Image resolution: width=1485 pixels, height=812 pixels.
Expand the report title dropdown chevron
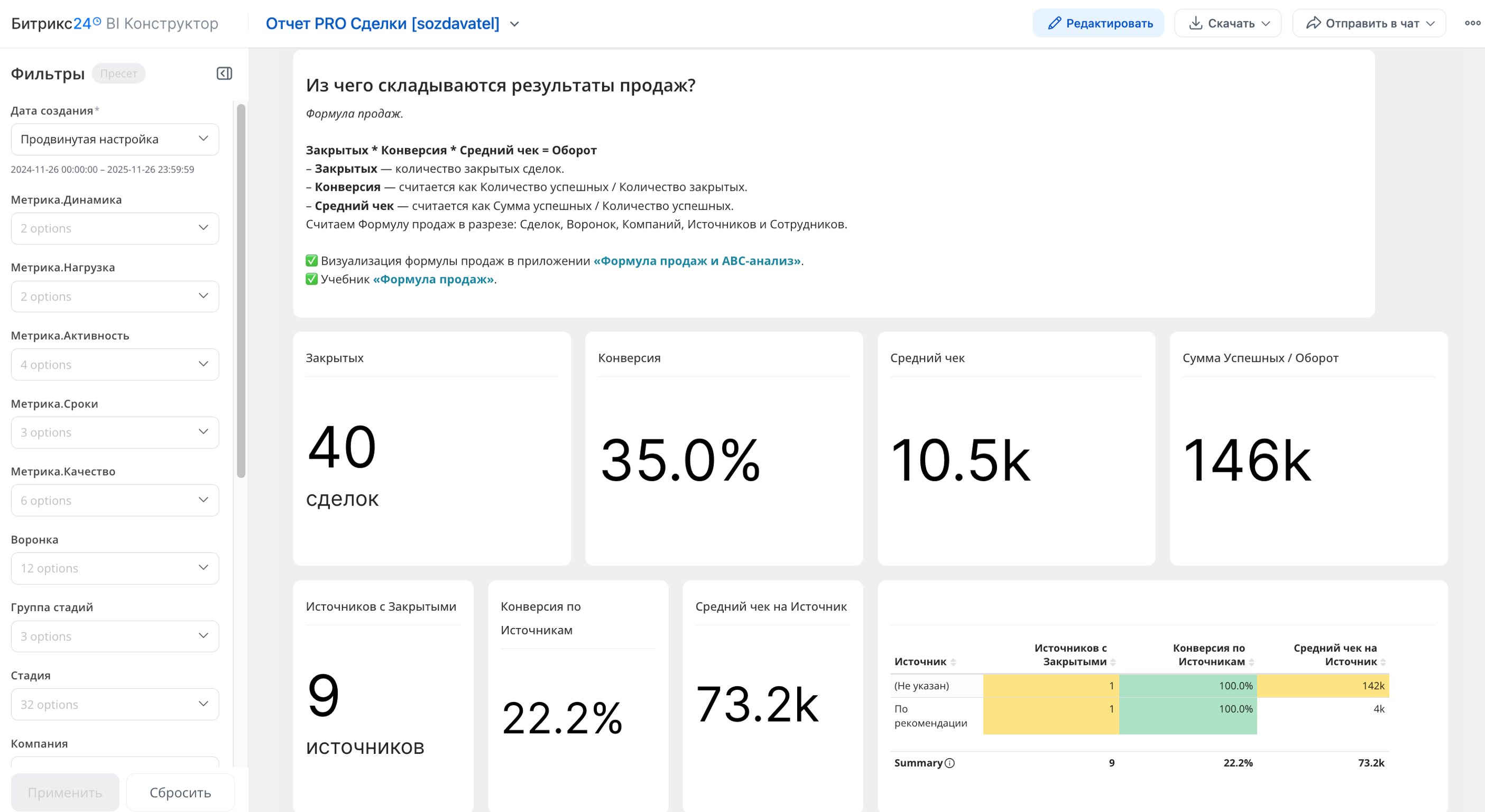point(515,24)
